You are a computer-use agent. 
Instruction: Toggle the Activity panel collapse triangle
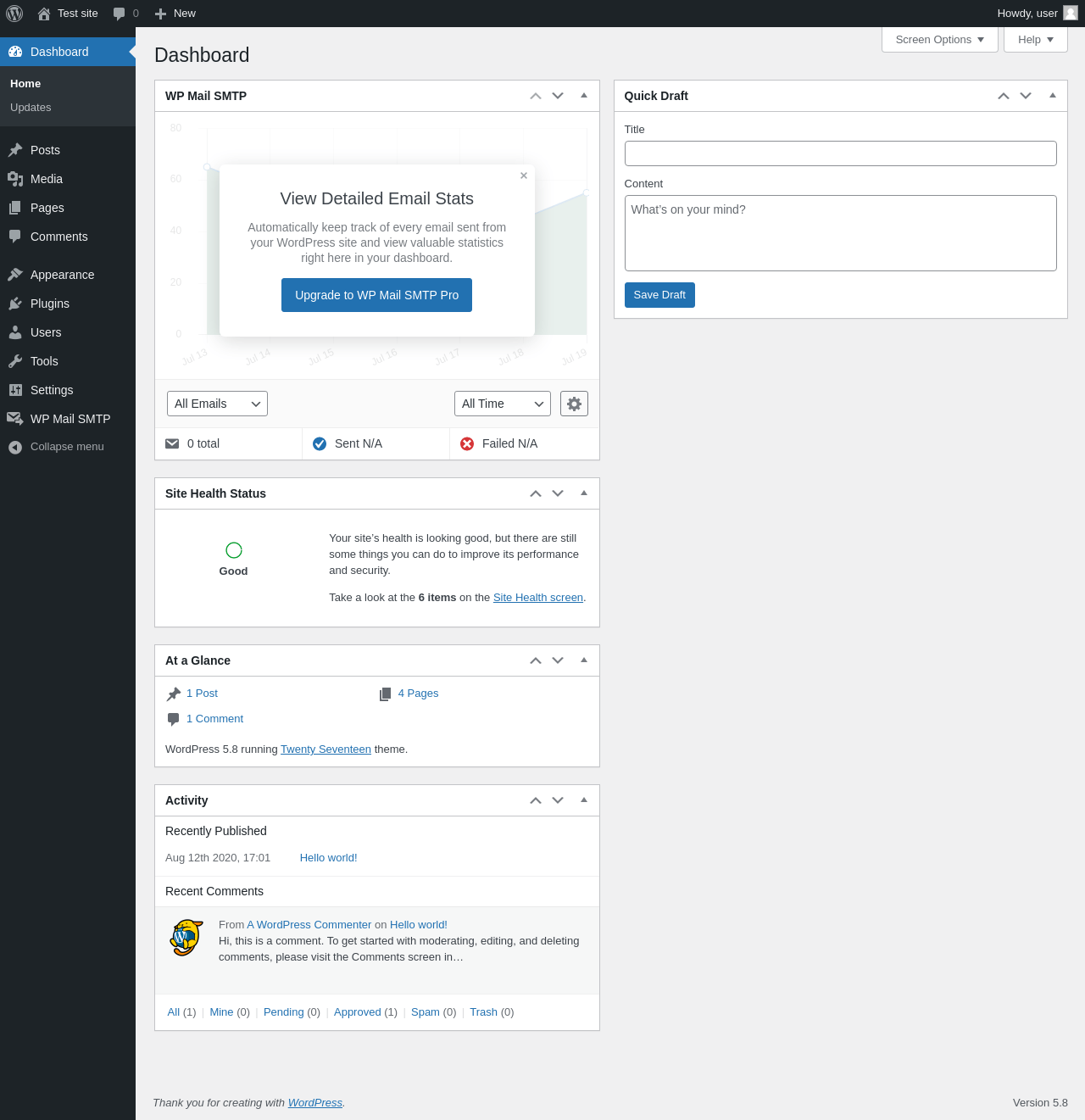pos(584,800)
